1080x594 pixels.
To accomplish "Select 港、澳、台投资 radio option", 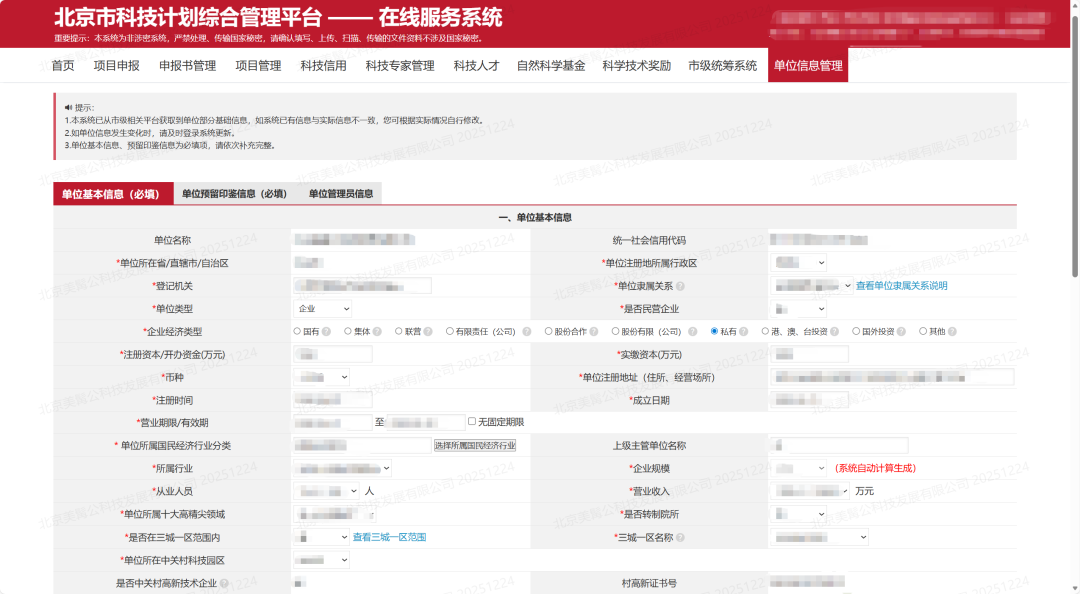I will [x=765, y=331].
